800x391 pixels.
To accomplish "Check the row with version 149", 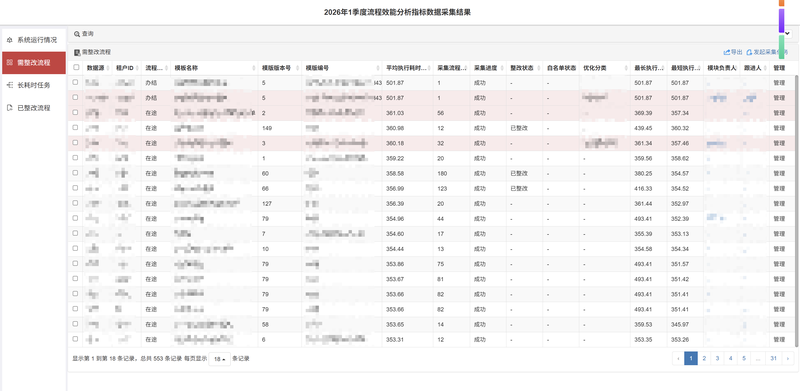I will pos(76,128).
